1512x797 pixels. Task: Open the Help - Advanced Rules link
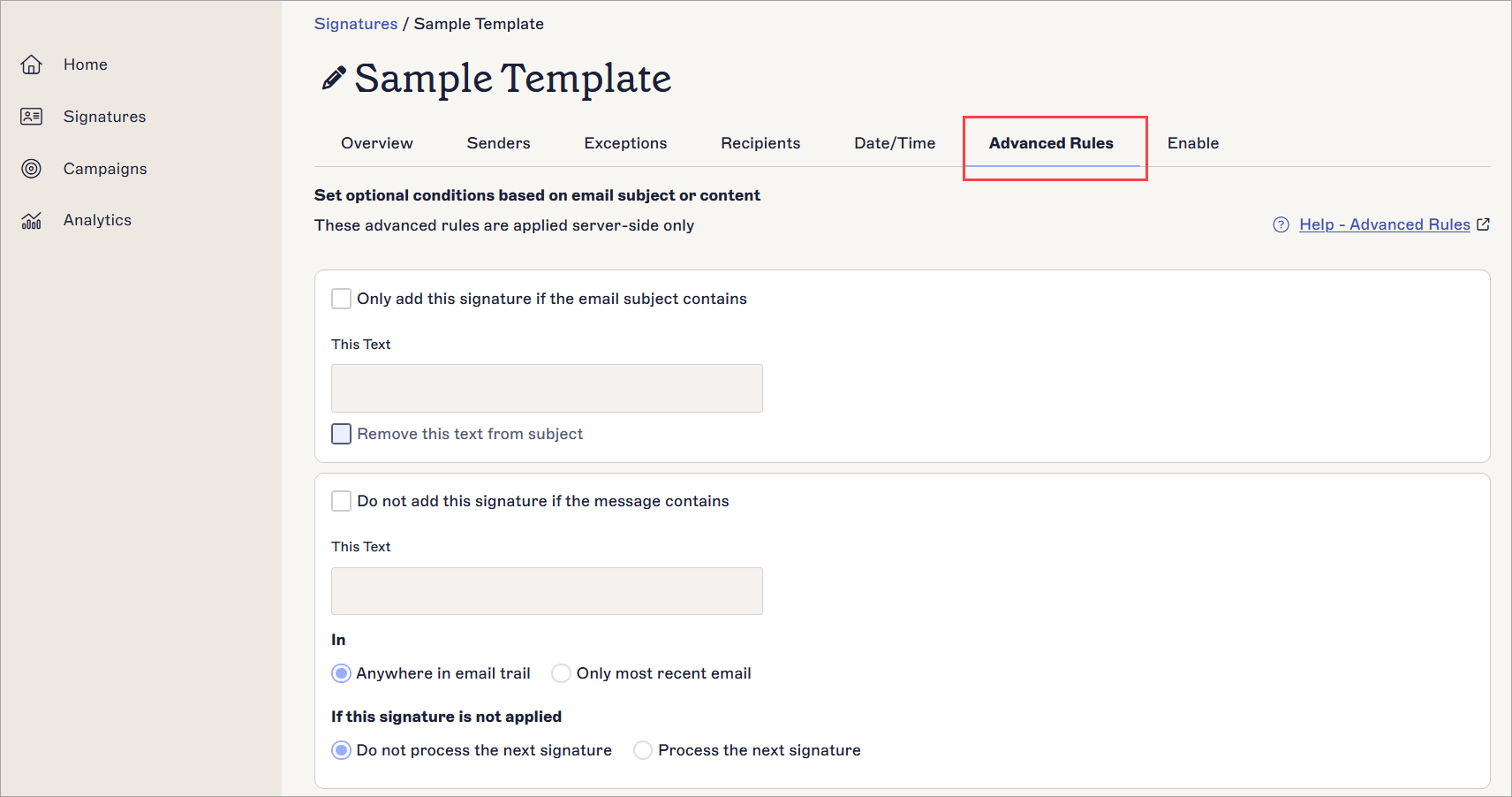[1384, 224]
